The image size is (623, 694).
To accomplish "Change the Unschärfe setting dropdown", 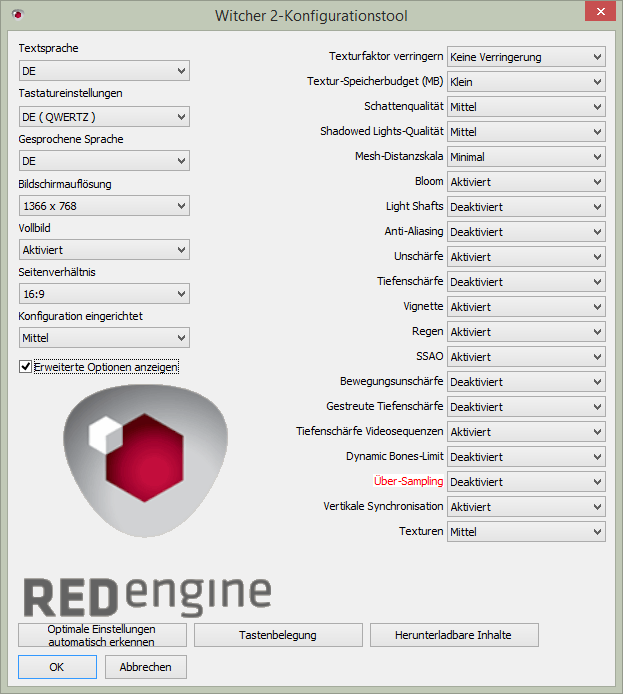I will point(526,257).
